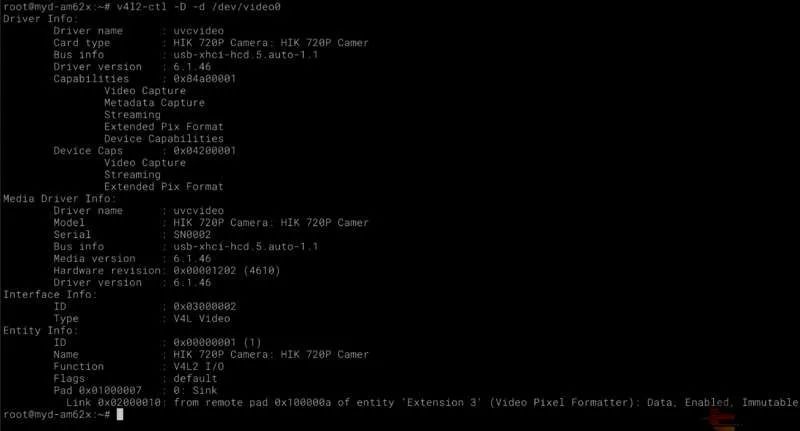
Task: Click the Serial value SN0002
Action: [192, 235]
